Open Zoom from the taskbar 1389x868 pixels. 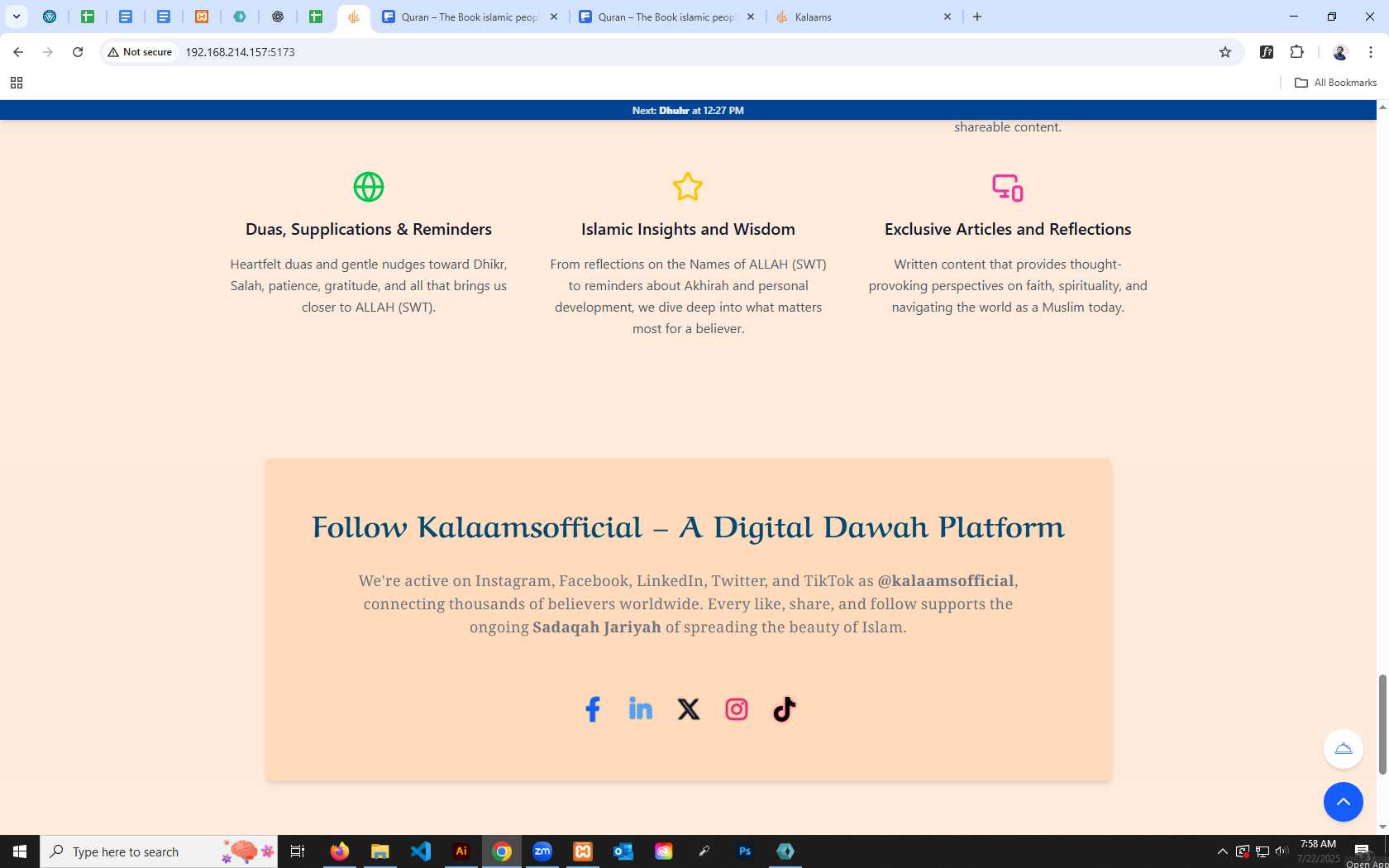tap(542, 851)
